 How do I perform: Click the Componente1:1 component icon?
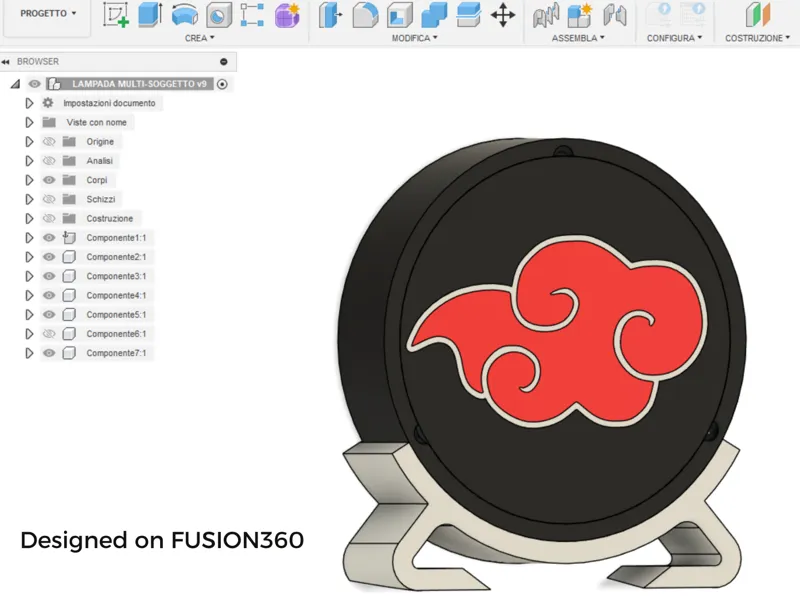[x=69, y=238]
